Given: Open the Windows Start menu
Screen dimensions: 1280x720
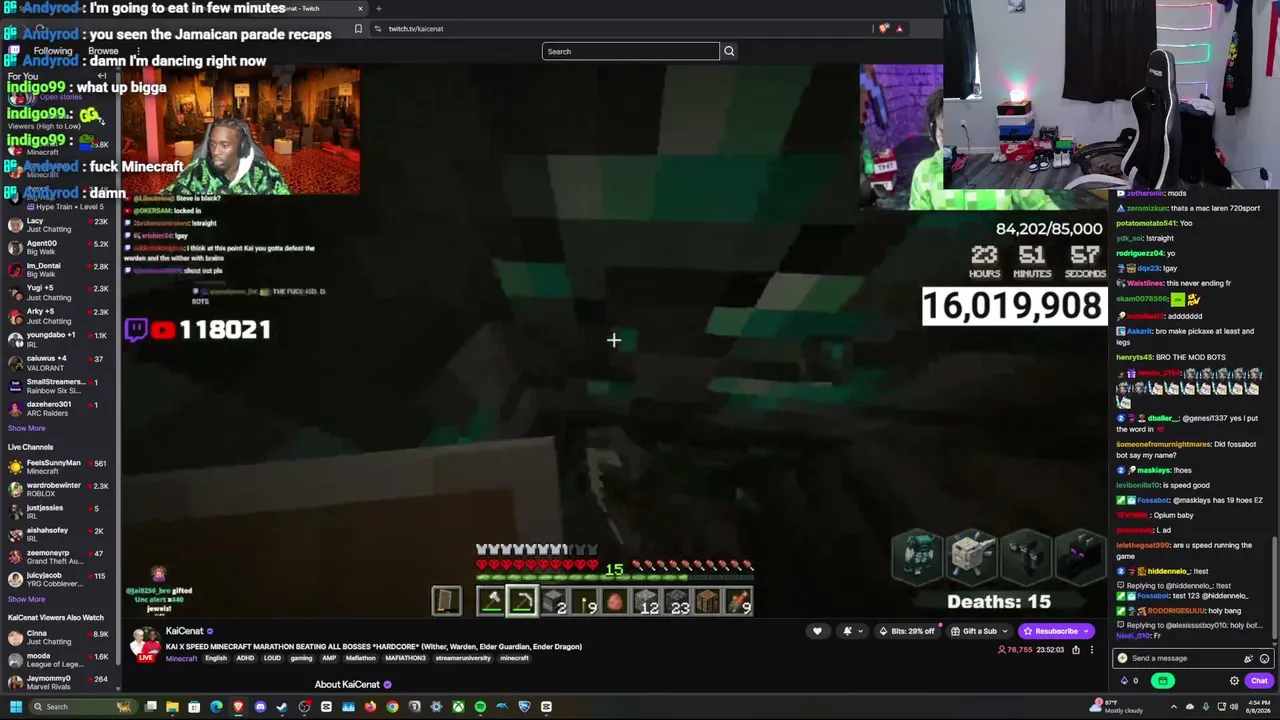Looking at the screenshot, I should point(15,707).
